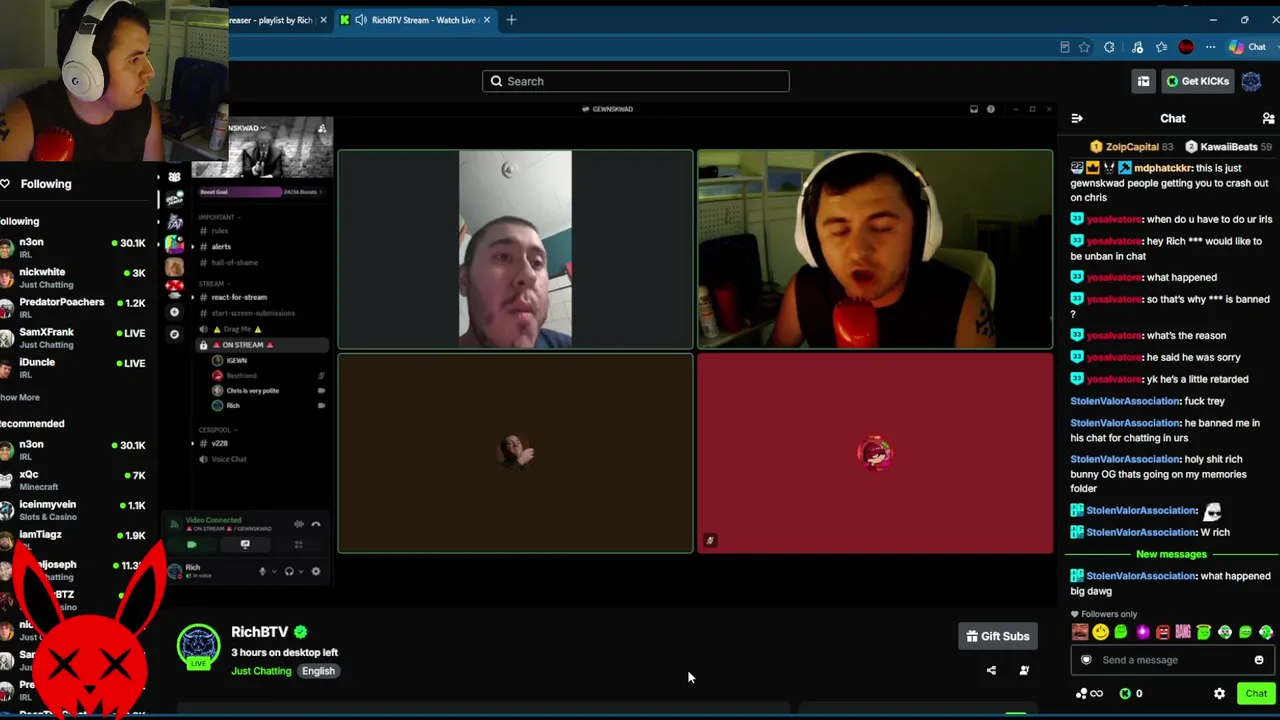This screenshot has width=1280, height=720.
Task: Open the browser settings and more menu
Action: click(1210, 47)
